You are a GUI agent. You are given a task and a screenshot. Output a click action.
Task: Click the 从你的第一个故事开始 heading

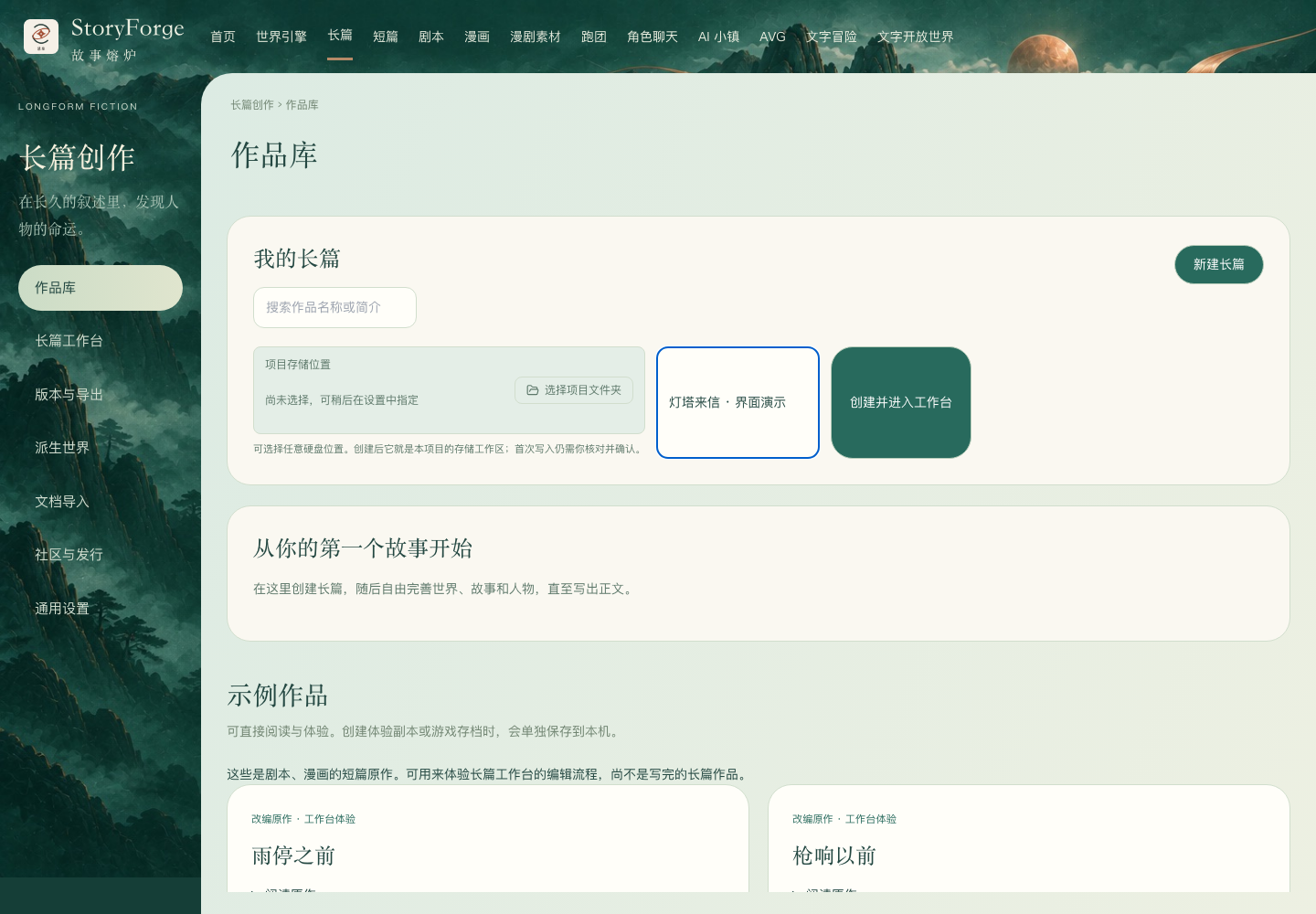pyautogui.click(x=363, y=548)
